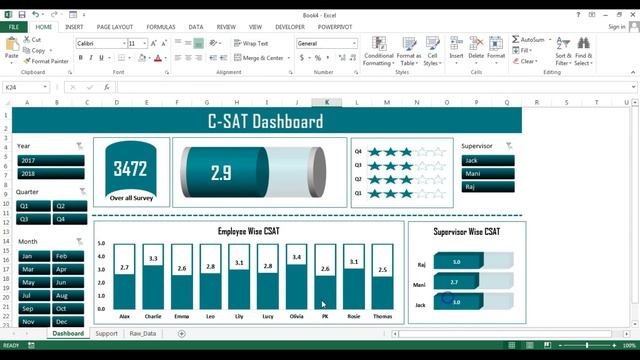The width and height of the screenshot is (640, 360).
Task: Click the Copy icon
Action: pyautogui.click(x=27, y=50)
